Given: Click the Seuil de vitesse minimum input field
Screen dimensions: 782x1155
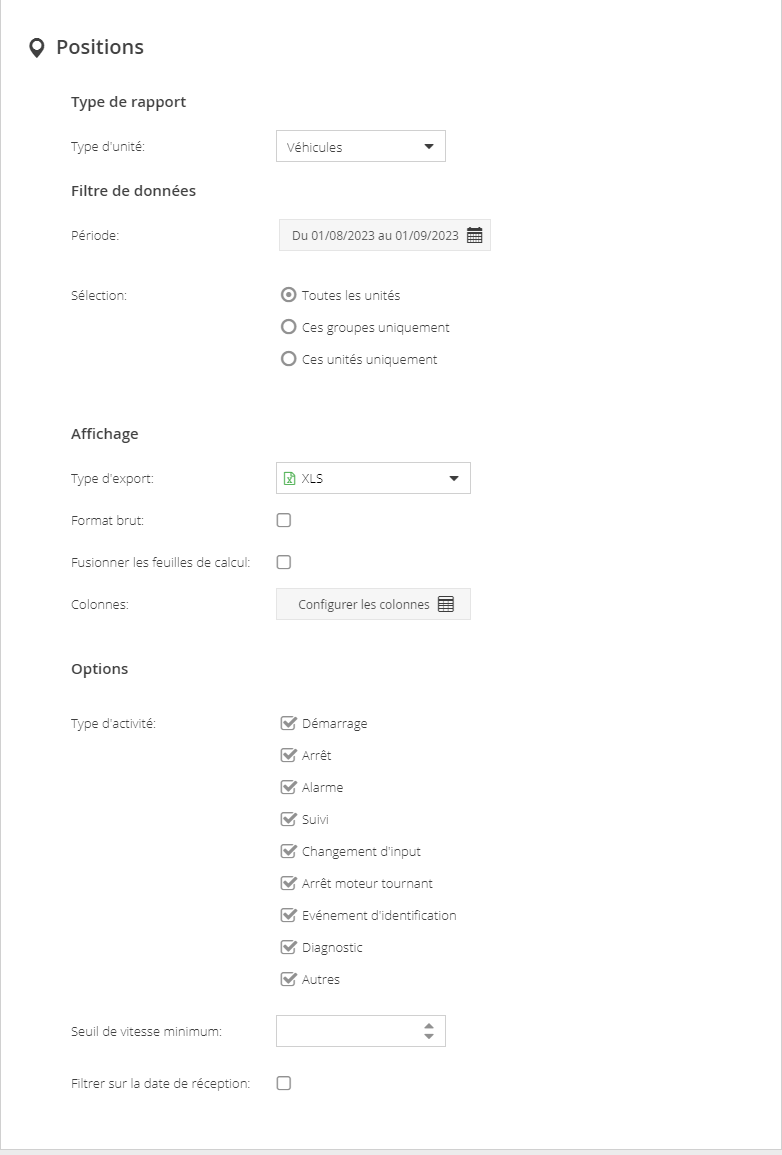Looking at the screenshot, I should pyautogui.click(x=361, y=1031).
